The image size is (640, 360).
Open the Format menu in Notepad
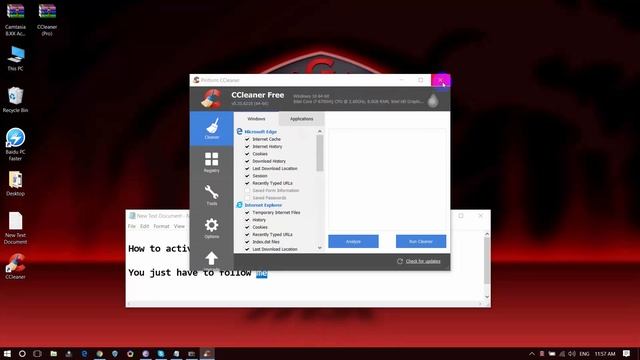[161, 226]
